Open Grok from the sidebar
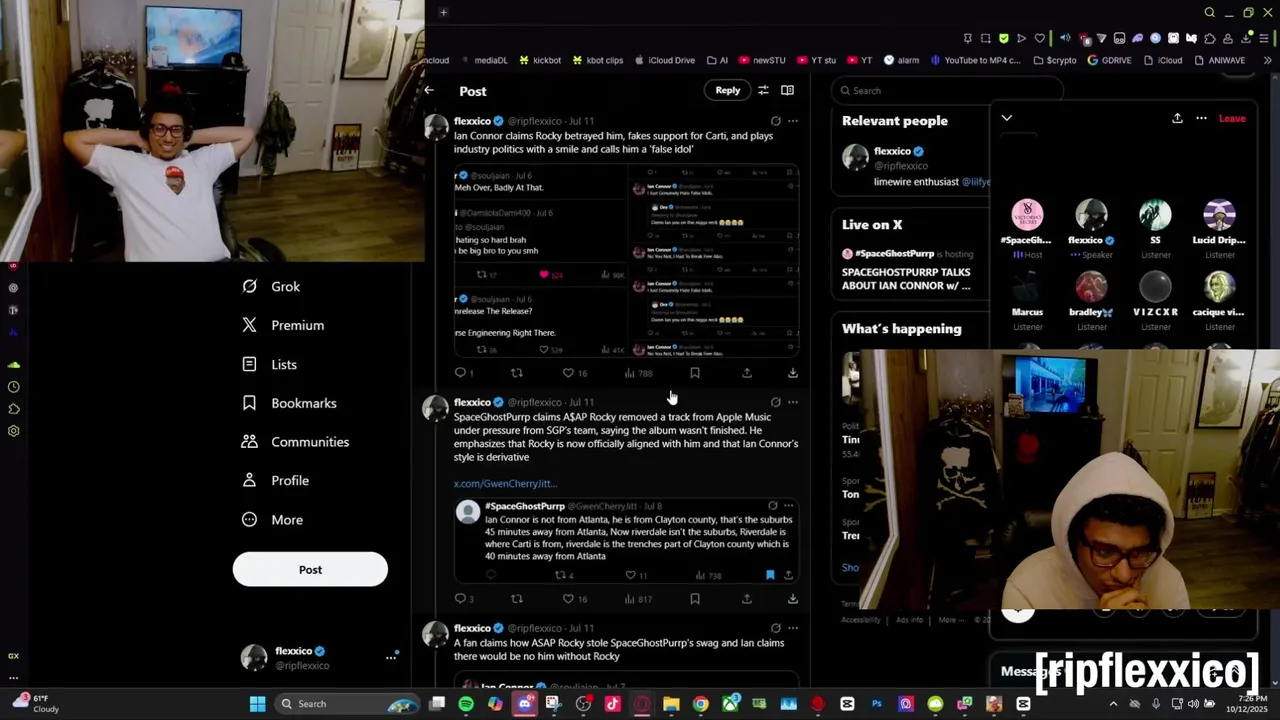Viewport: 1280px width, 720px height. coord(271,287)
